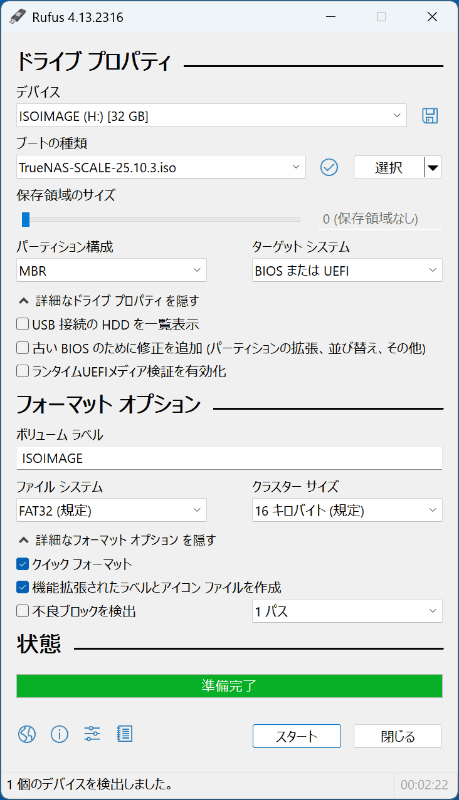This screenshot has width=459, height=800.
Task: Click the elapsed timer 00:02:22
Action: click(x=424, y=784)
